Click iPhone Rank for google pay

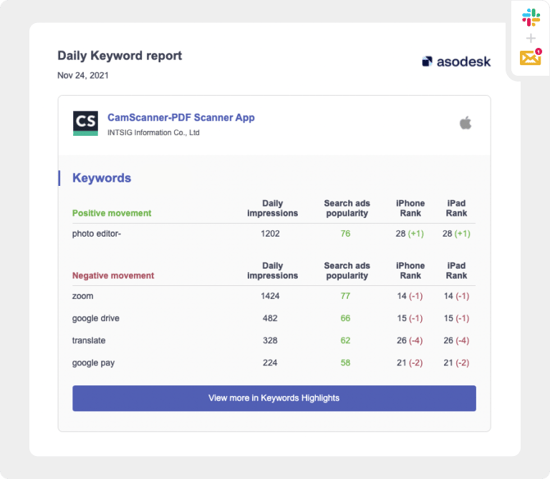point(410,363)
